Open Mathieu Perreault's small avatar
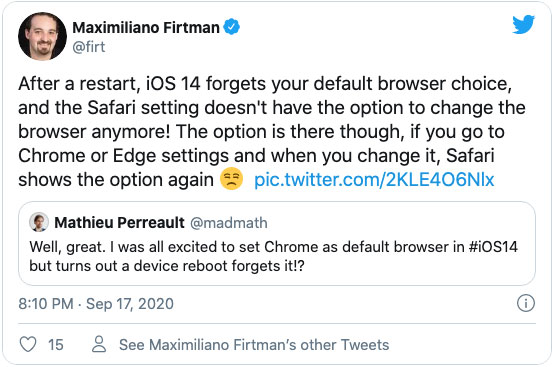The width and height of the screenshot is (553, 367). click(x=39, y=222)
